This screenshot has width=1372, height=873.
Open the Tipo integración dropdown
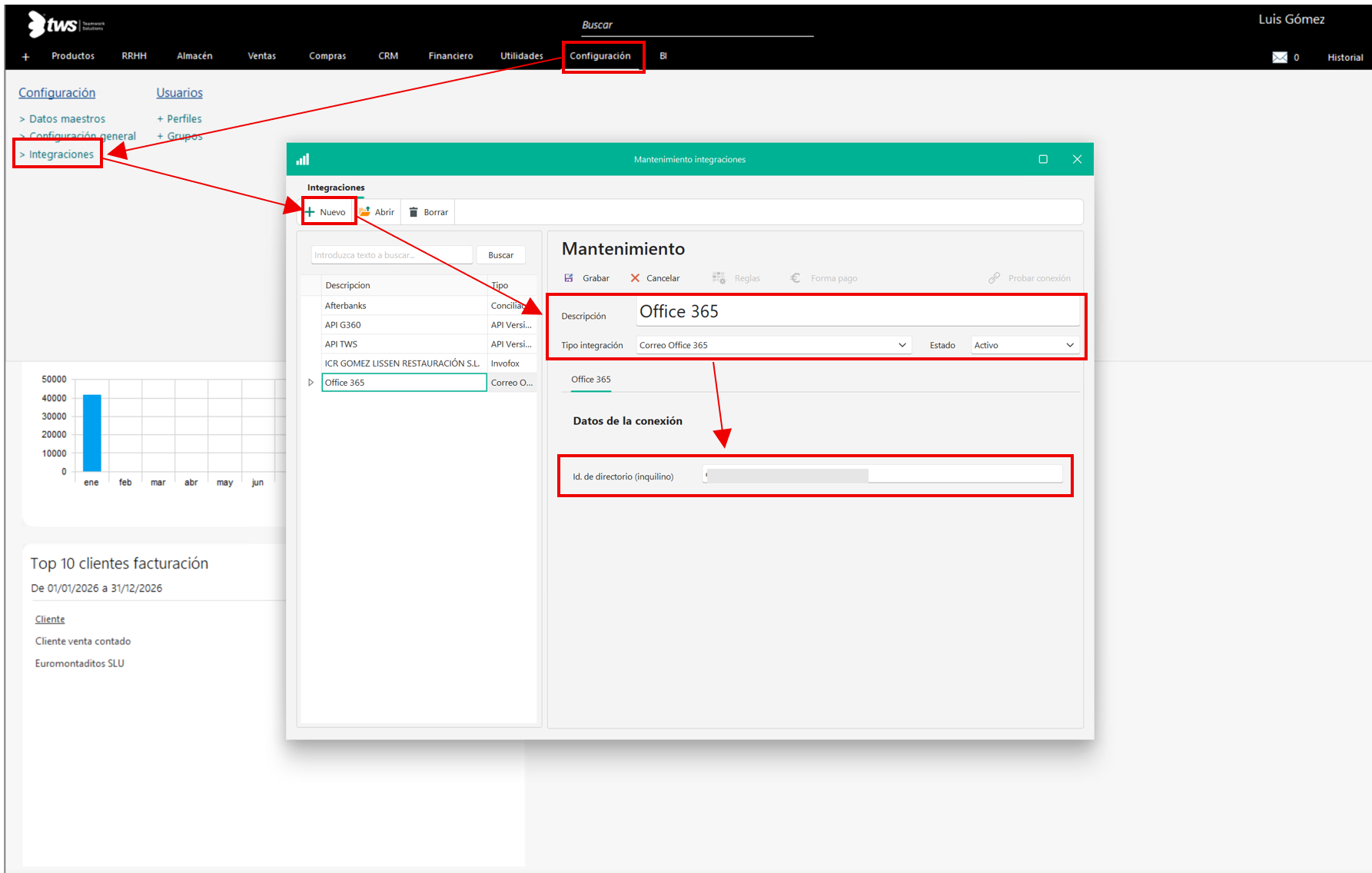click(x=902, y=345)
